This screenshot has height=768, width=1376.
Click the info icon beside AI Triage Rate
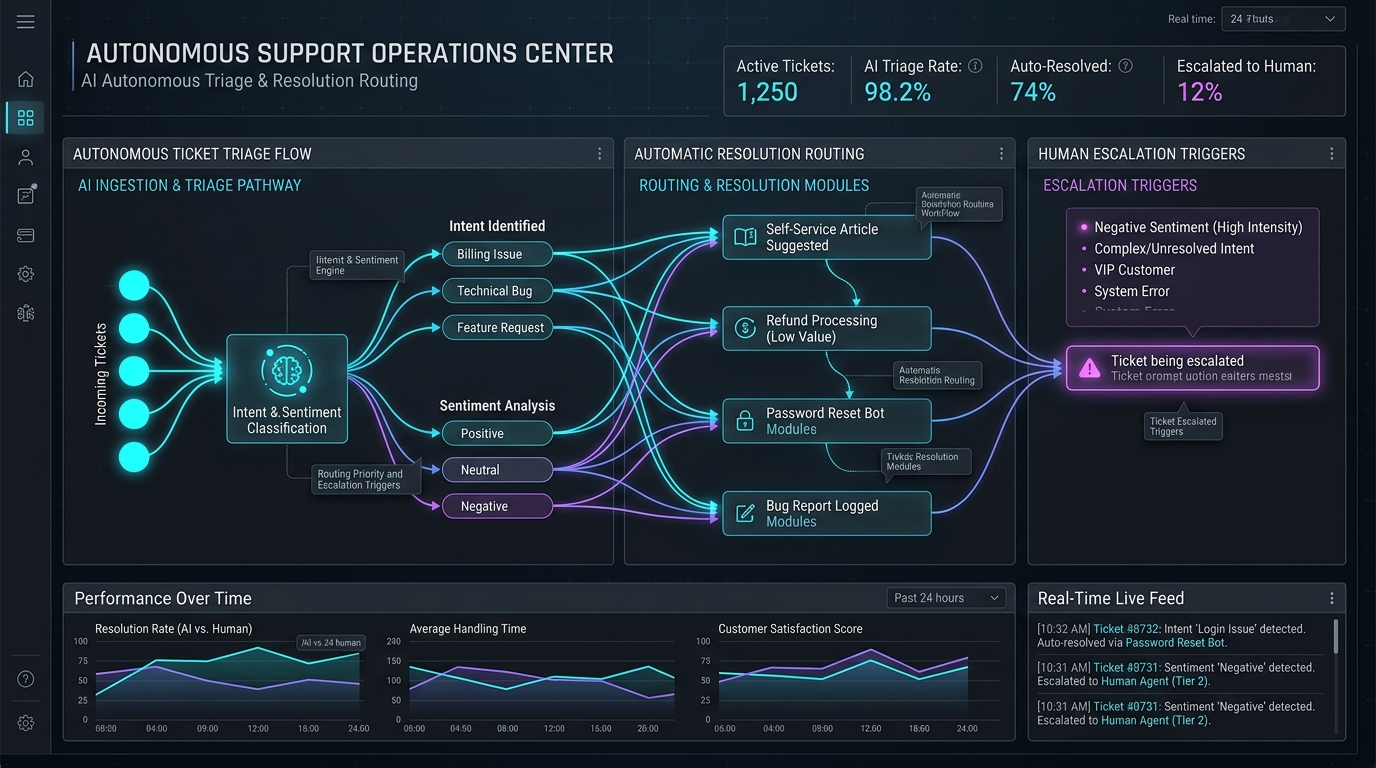(x=975, y=66)
